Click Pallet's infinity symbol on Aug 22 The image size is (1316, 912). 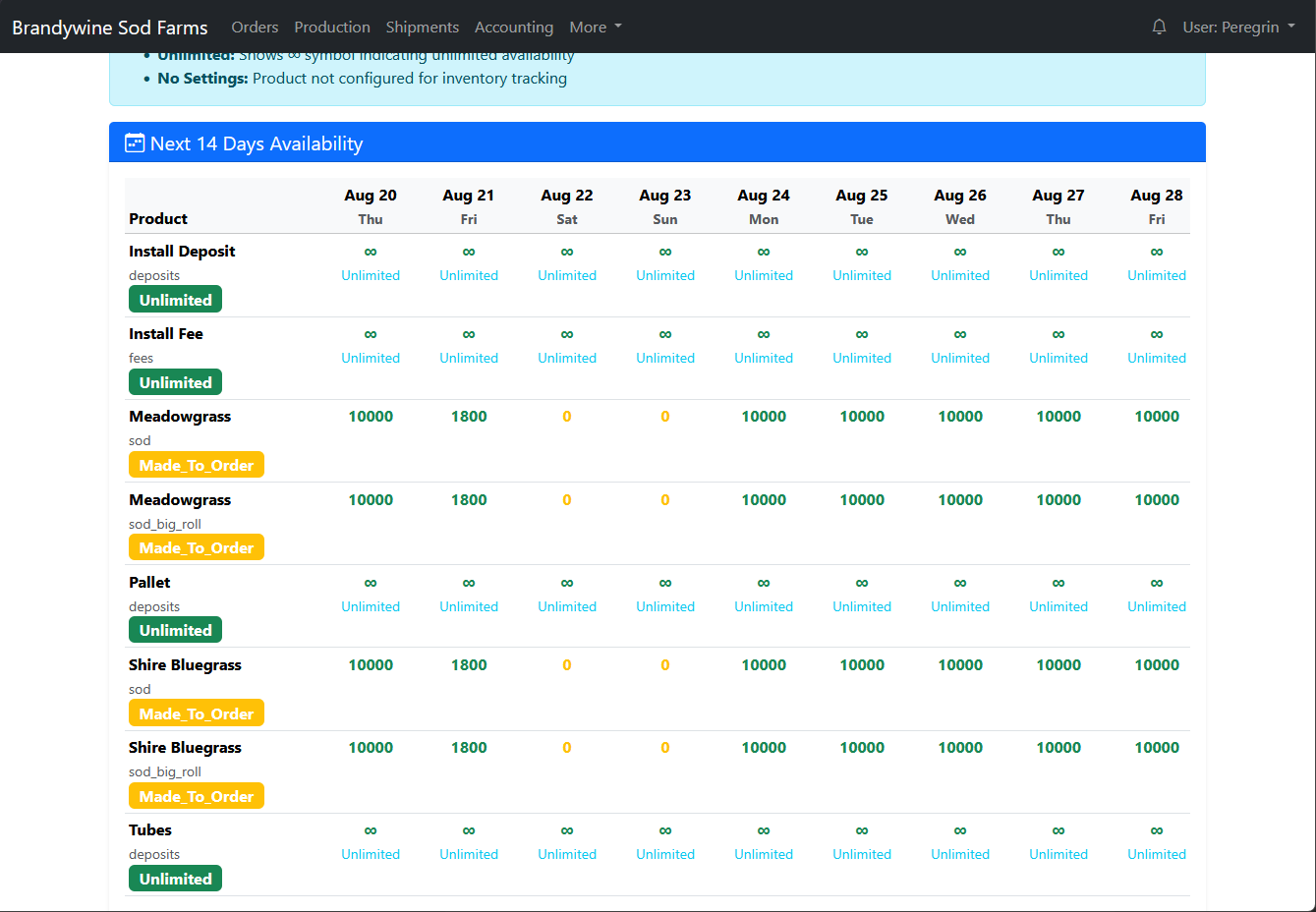click(567, 583)
